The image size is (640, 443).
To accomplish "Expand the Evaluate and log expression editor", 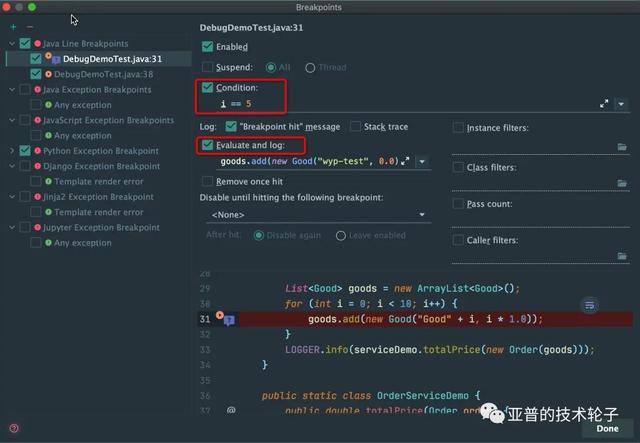I will coord(405,161).
